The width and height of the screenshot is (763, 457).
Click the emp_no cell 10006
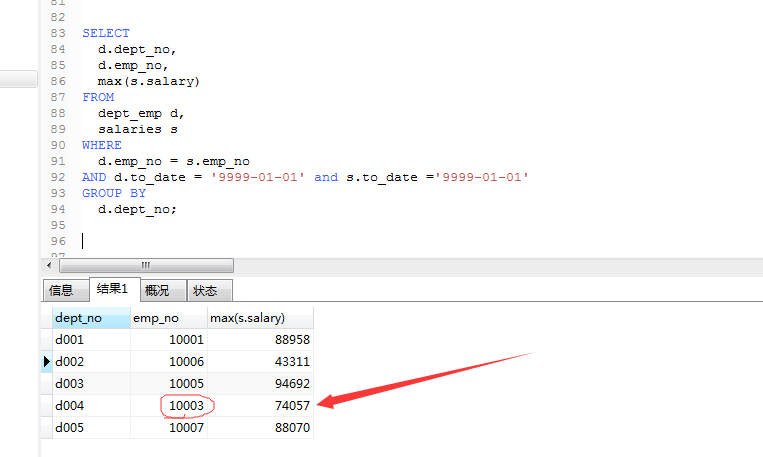[169, 362]
